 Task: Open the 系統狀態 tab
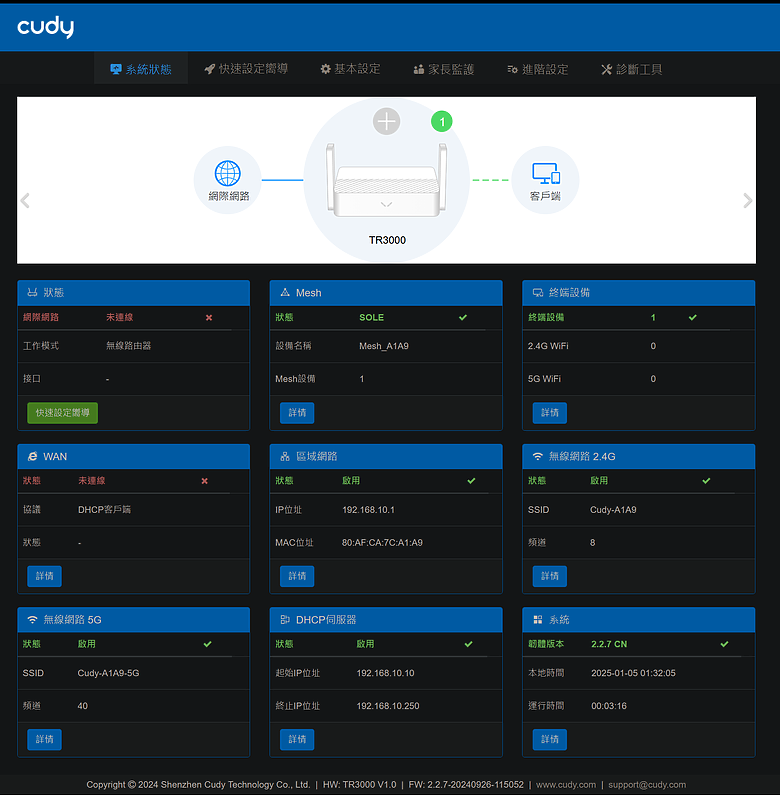coord(141,69)
